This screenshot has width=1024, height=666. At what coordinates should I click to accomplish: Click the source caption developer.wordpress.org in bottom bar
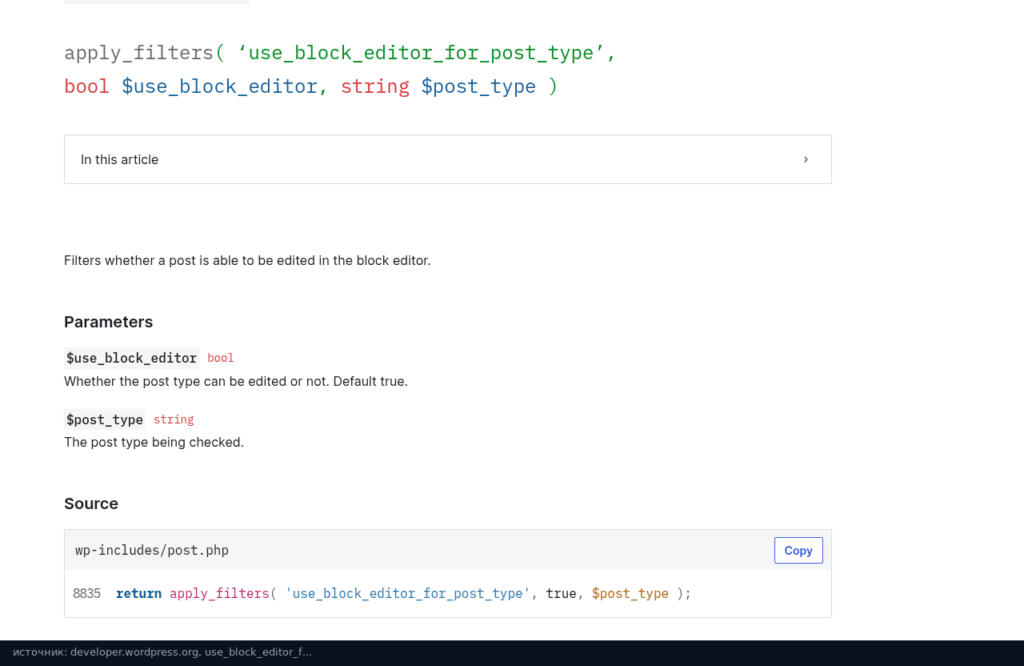point(162,652)
